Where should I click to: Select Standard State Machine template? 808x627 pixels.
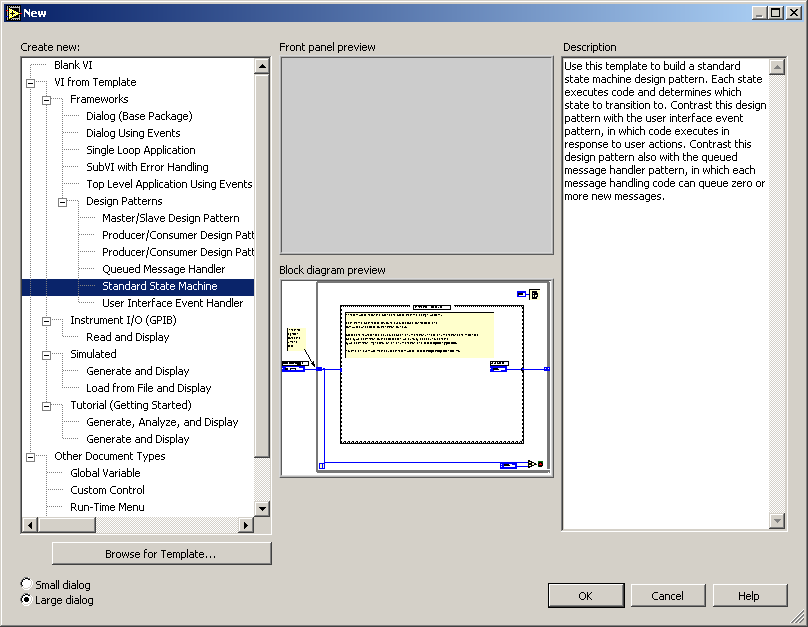point(160,286)
